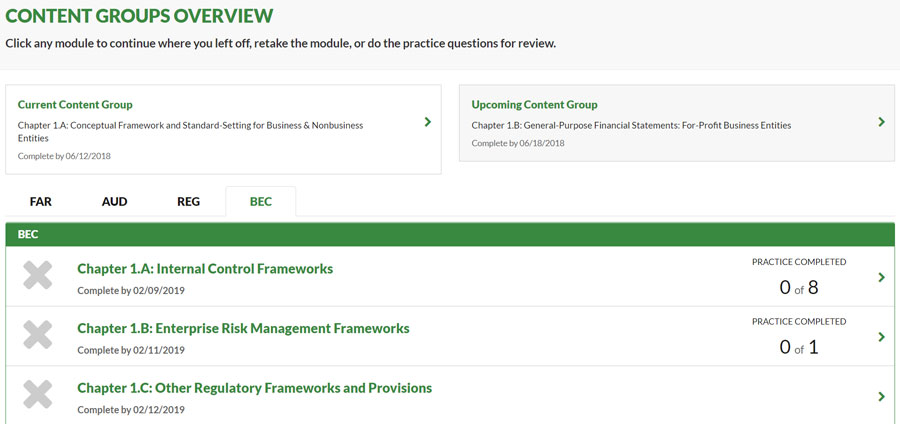Open Chapter 1.C: Other Regulatory Frameworks and Provisions
900x424 pixels.
(255, 388)
